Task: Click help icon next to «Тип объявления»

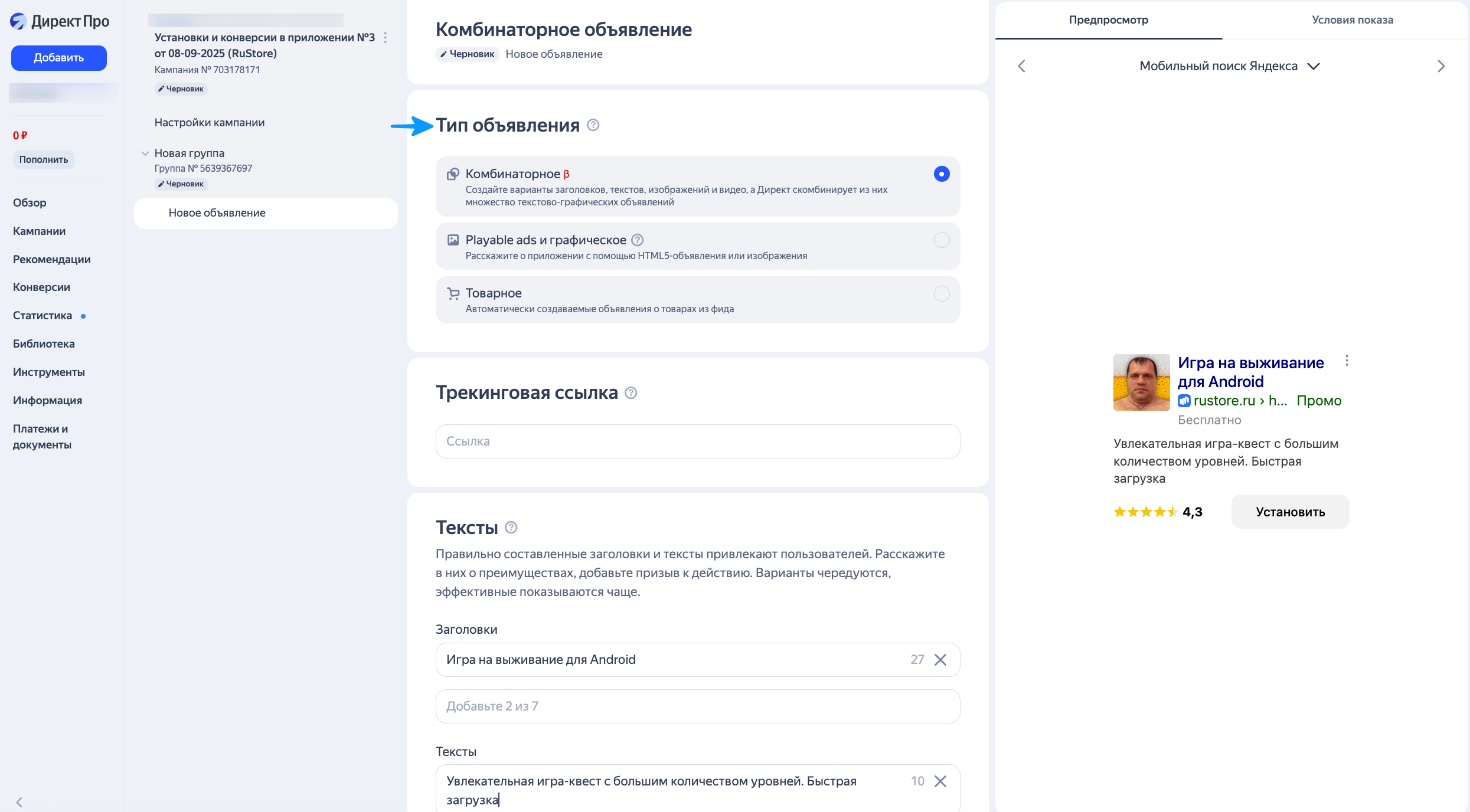Action: pos(593,125)
